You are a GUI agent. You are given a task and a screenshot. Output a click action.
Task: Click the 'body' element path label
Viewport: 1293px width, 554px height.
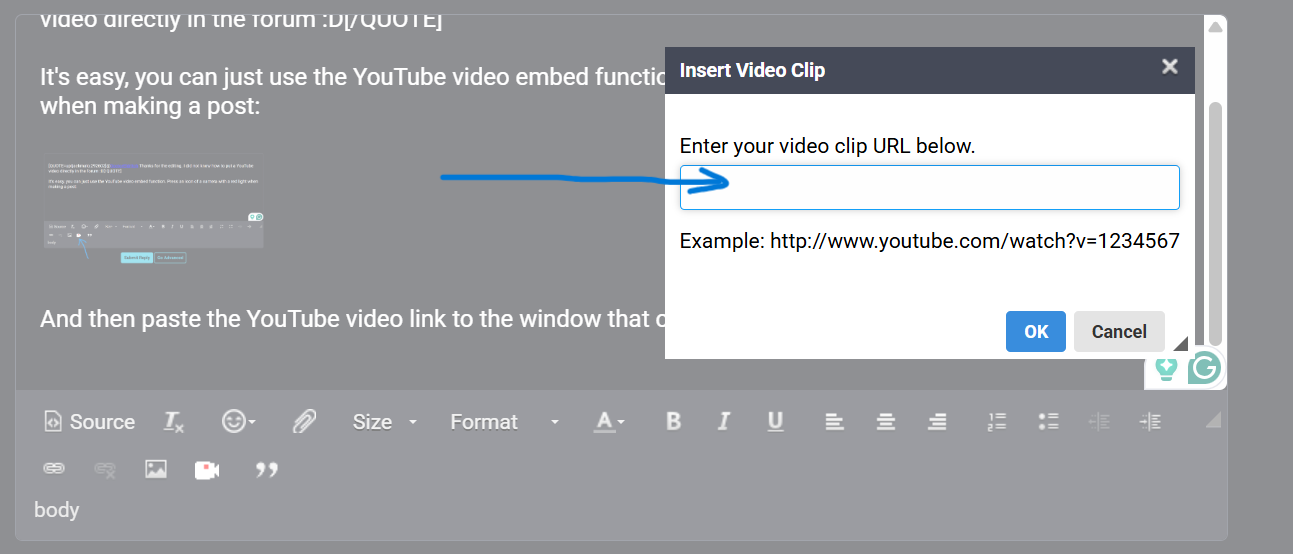click(56, 510)
